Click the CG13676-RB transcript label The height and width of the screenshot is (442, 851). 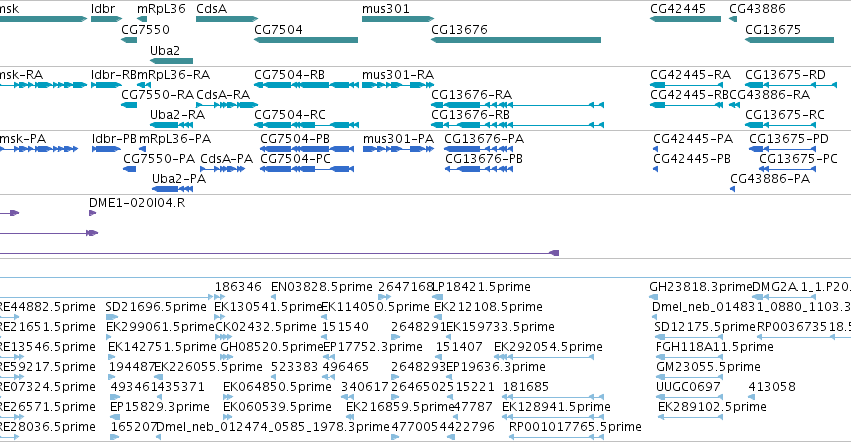pyautogui.click(x=471, y=115)
